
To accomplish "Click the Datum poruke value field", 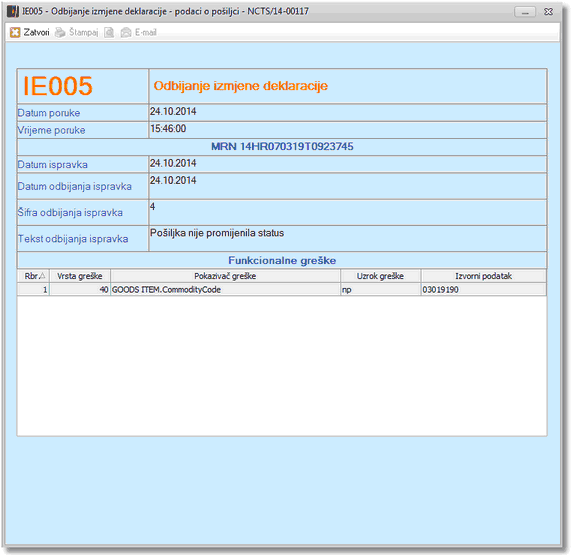I will (x=348, y=113).
